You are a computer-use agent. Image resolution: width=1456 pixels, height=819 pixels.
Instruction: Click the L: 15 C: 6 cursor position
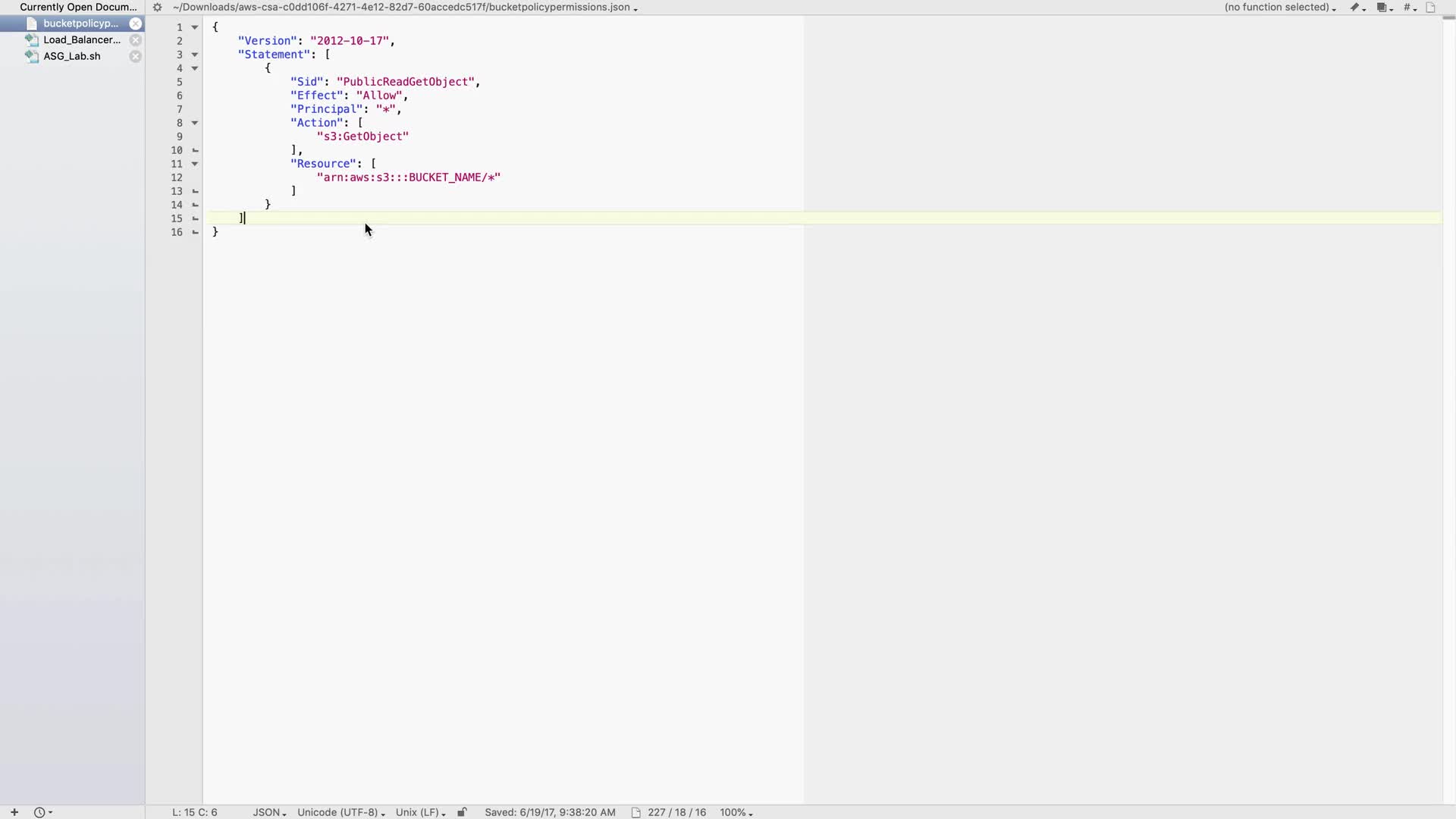pos(195,812)
